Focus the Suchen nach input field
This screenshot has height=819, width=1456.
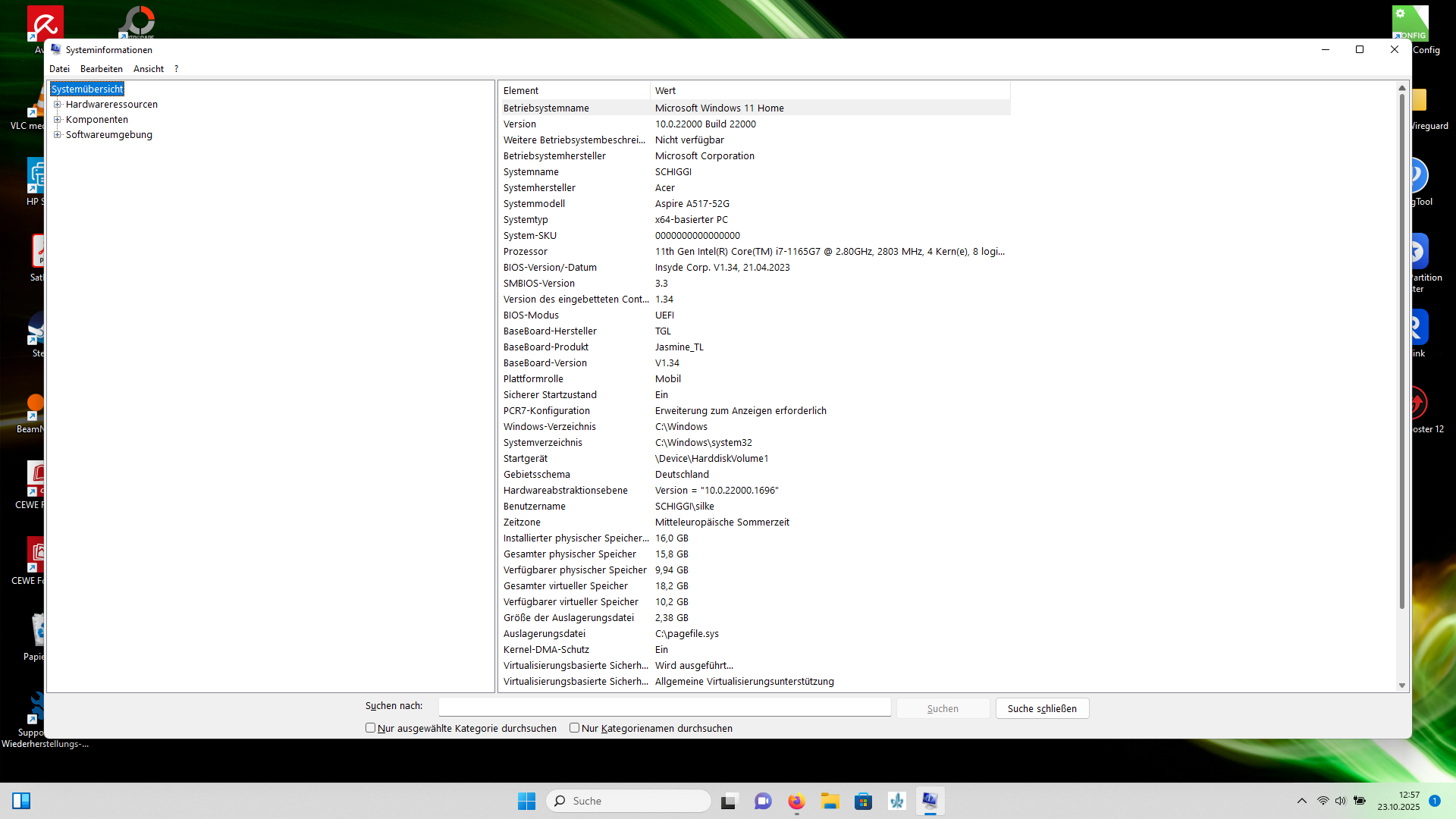pos(664,707)
